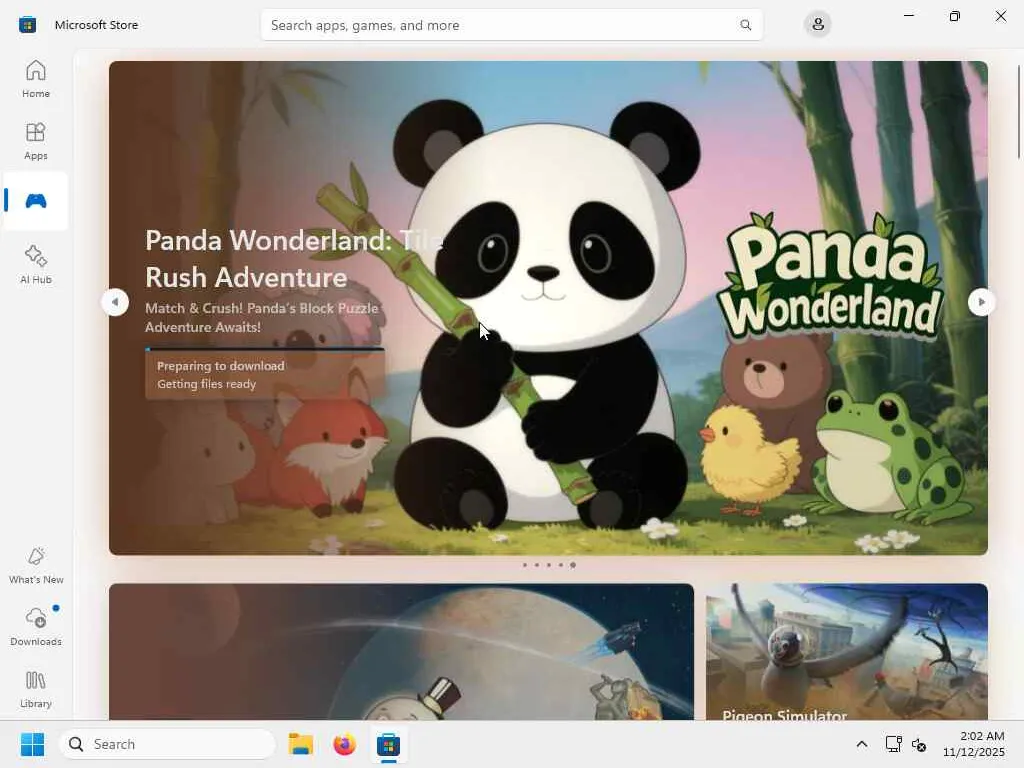Open the Panda Wonderland: Tile Rush Adventure title

click(295, 259)
